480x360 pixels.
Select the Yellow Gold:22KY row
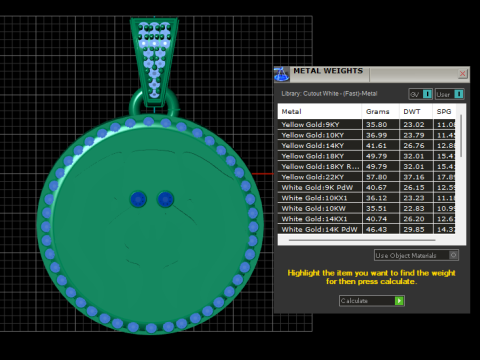click(x=366, y=177)
